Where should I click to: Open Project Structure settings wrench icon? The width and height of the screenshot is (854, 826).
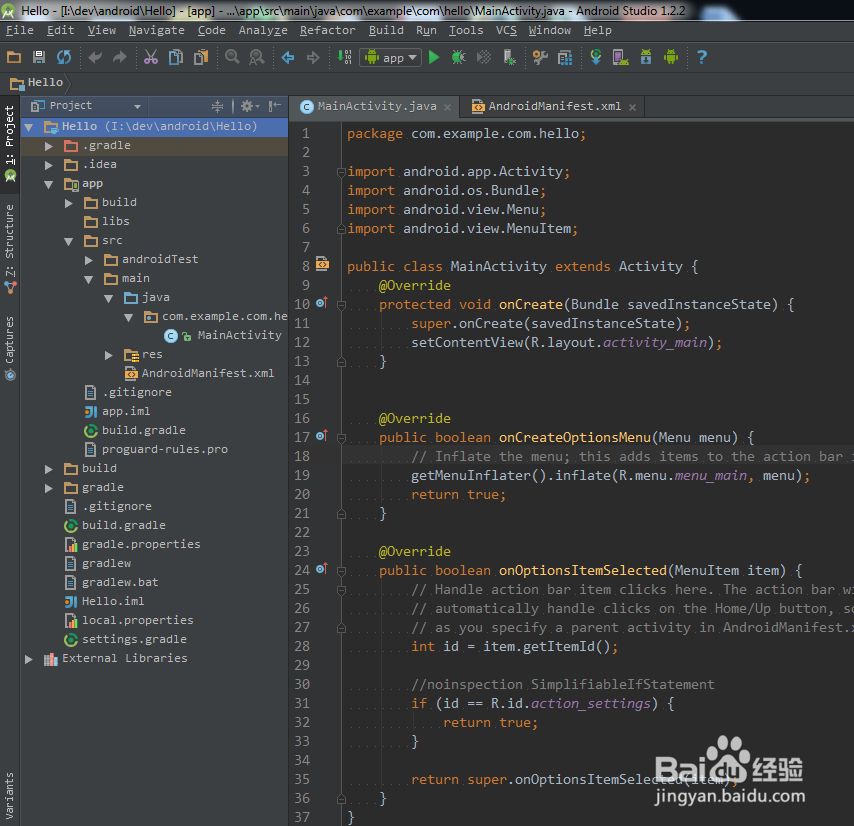(540, 57)
